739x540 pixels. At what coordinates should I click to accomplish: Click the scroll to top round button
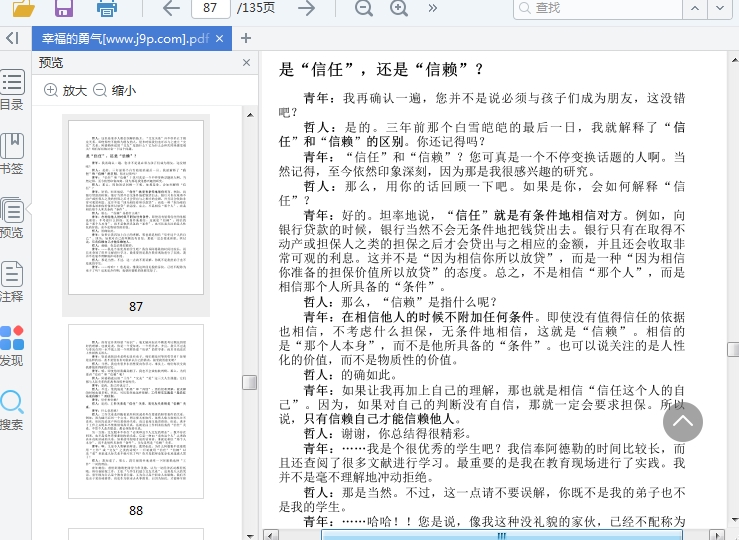(683, 421)
